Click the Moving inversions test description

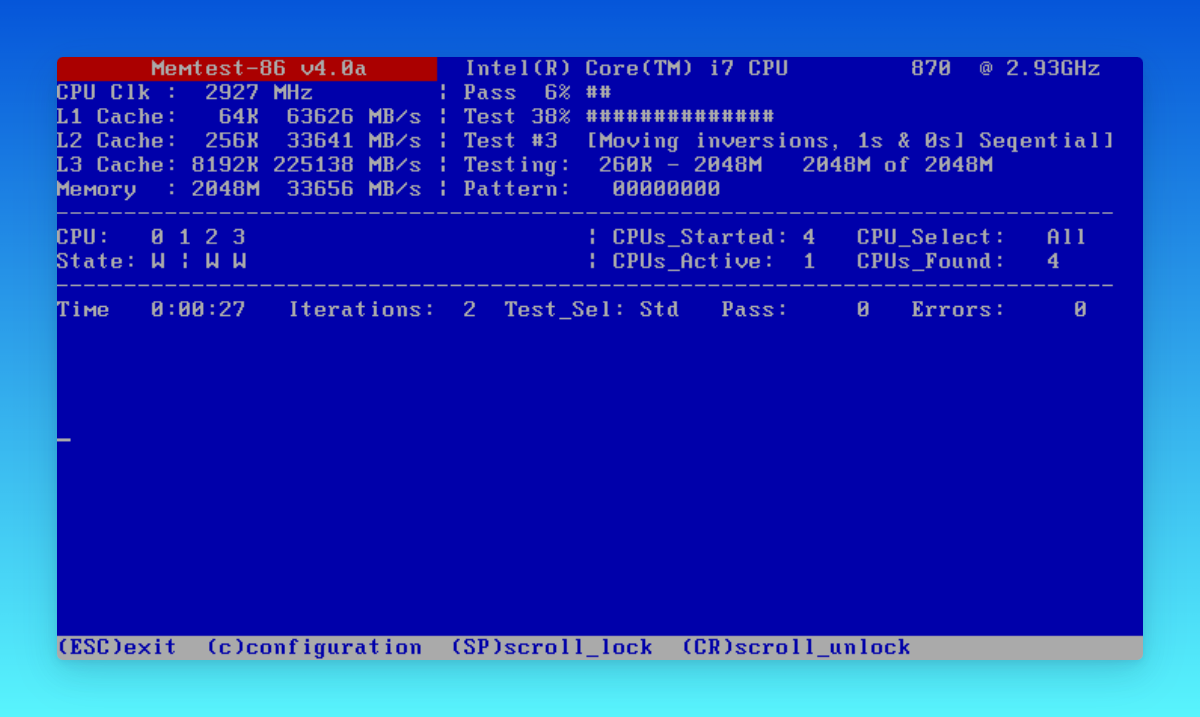(x=850, y=141)
